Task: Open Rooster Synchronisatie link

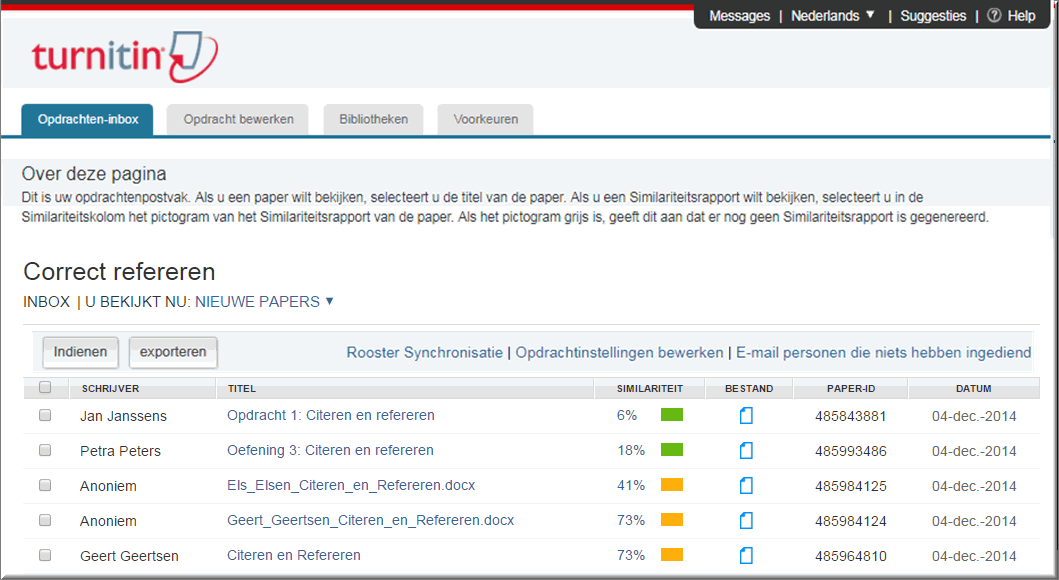Action: 425,352
